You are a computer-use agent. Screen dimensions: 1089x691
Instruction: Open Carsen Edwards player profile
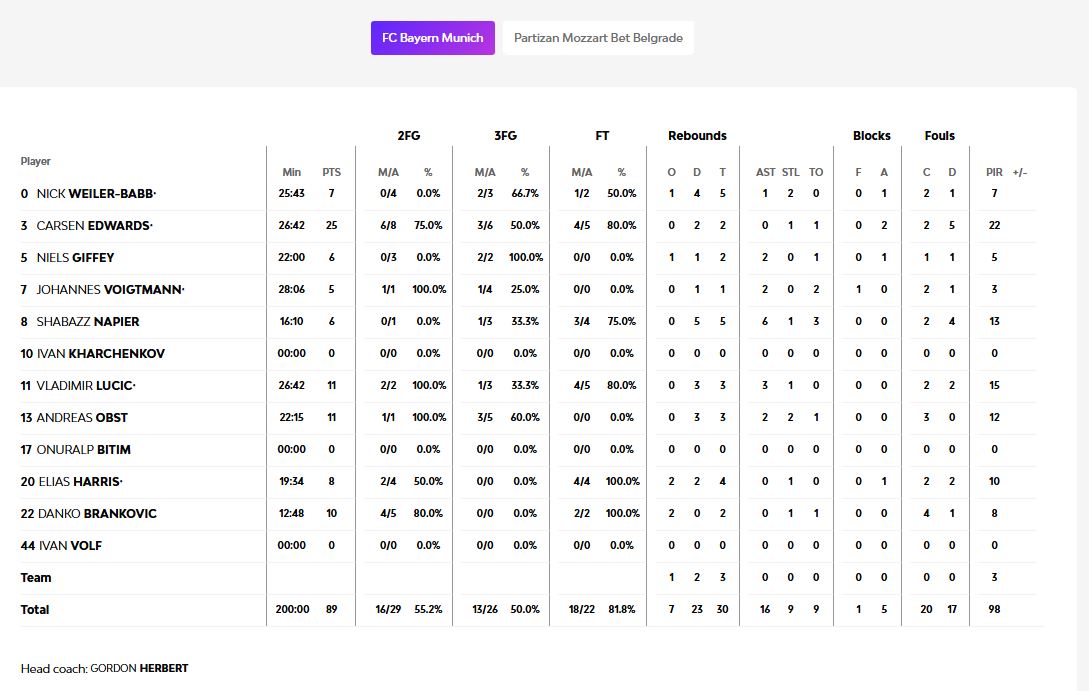tap(94, 226)
